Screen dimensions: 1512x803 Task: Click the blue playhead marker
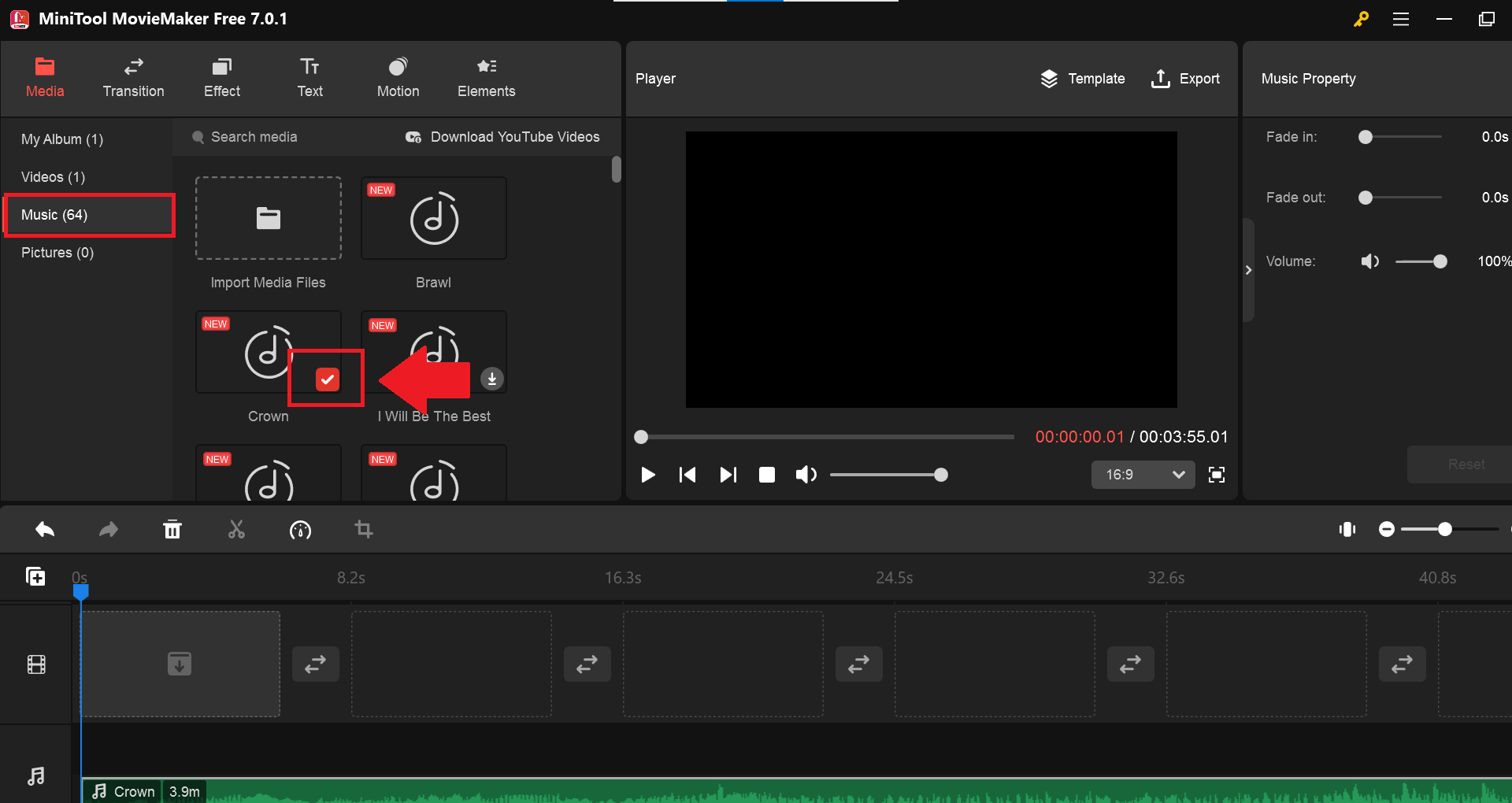pos(81,591)
